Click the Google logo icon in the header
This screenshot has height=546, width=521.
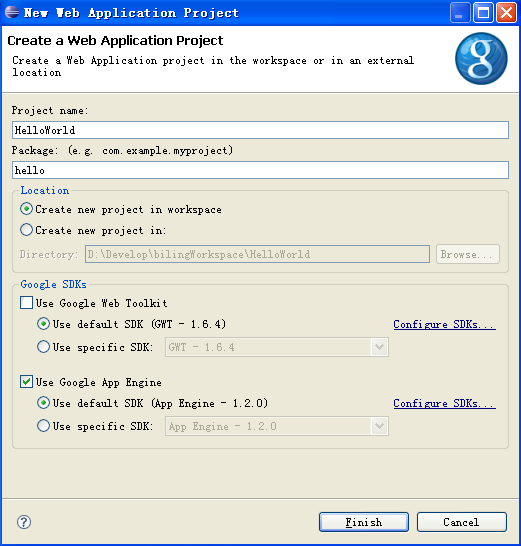pyautogui.click(x=481, y=58)
